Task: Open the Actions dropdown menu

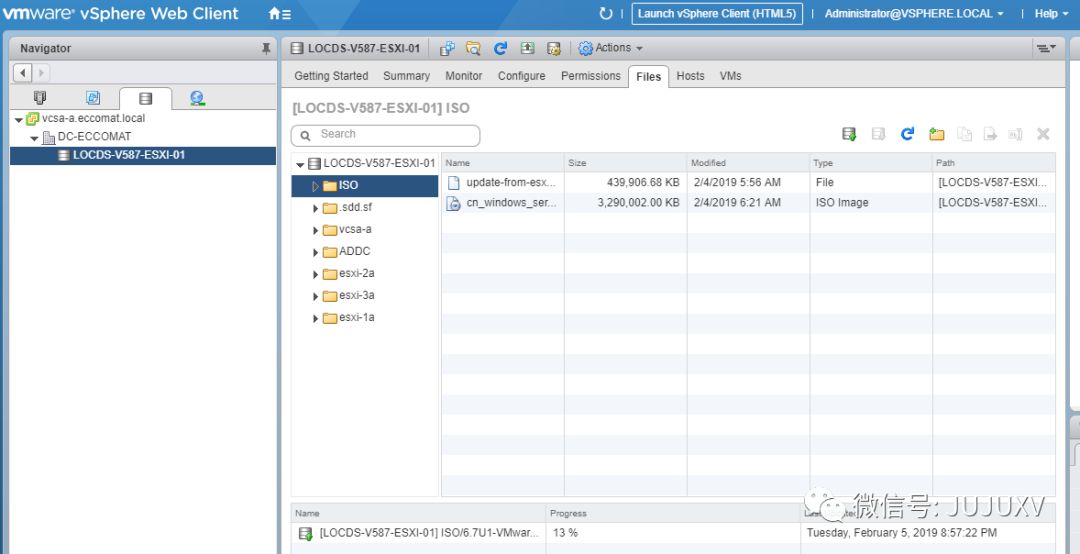Action: [x=610, y=48]
